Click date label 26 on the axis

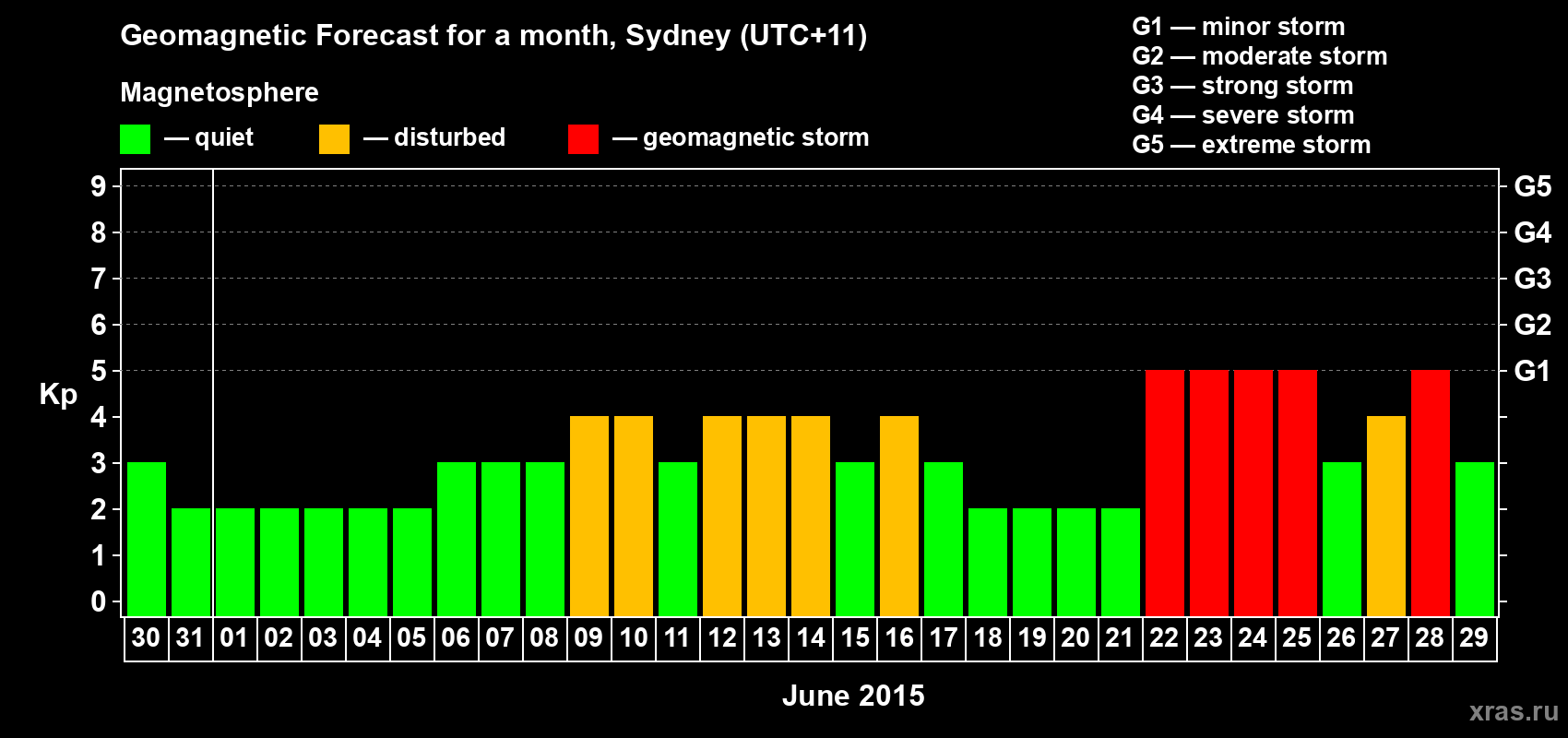(x=1341, y=637)
